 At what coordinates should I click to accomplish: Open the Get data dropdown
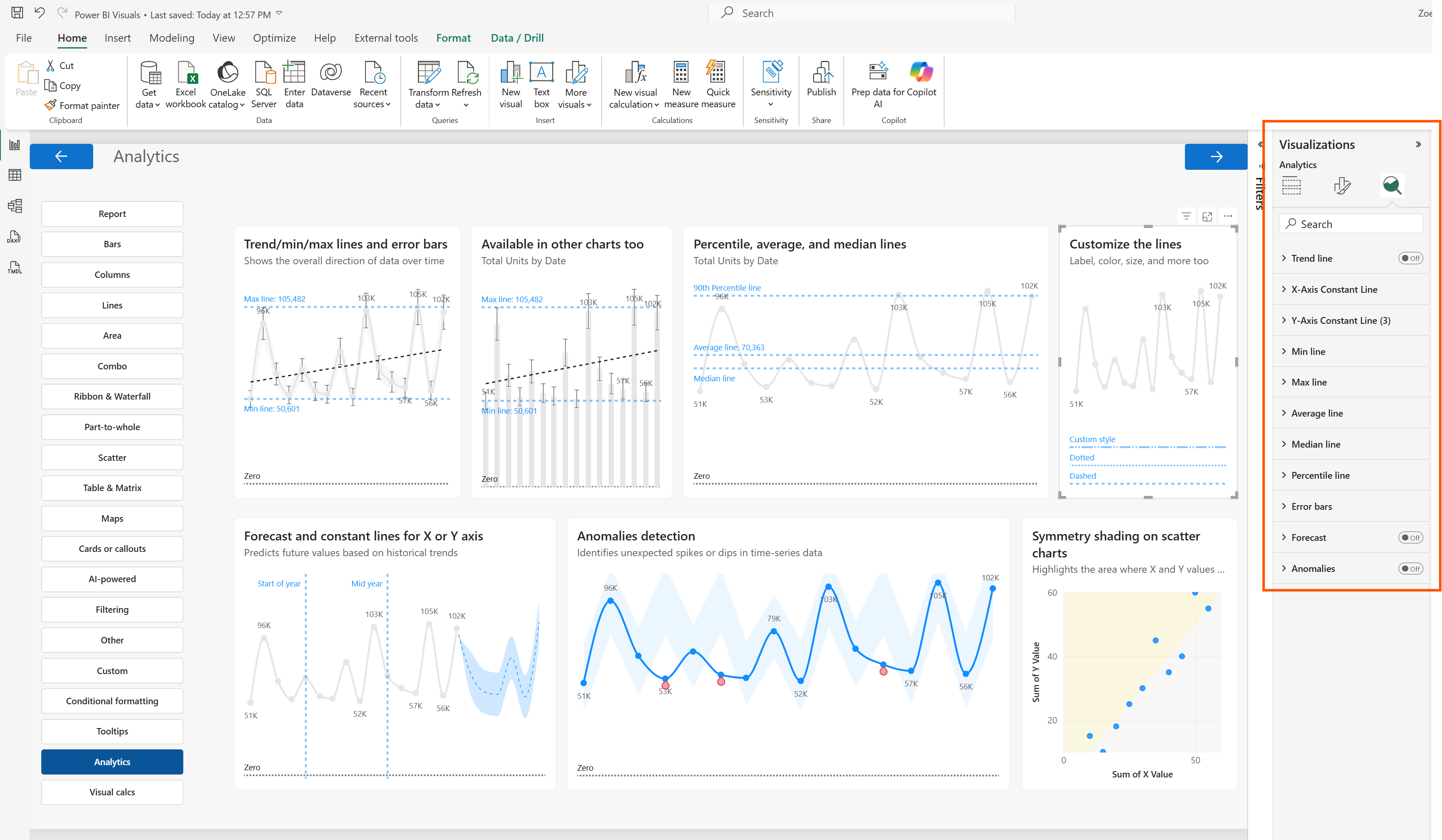pyautogui.click(x=148, y=86)
